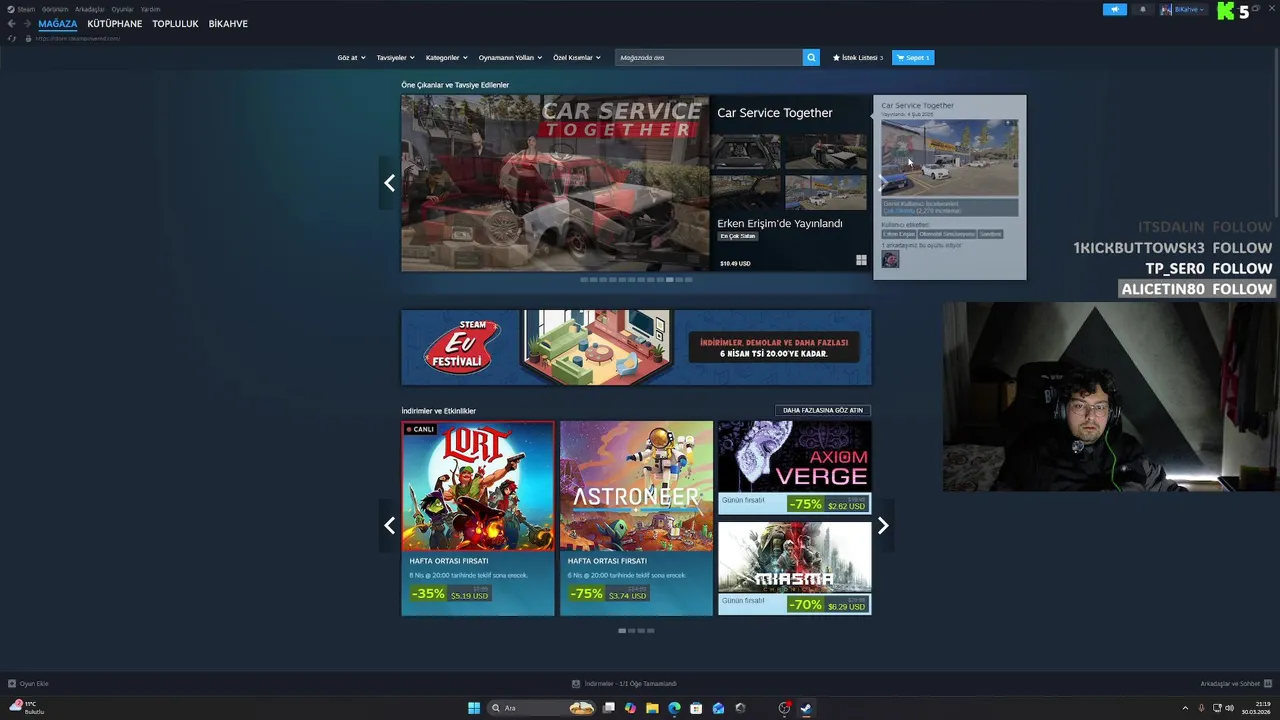Screen dimensions: 1280x720
Task: Reload the store page with refresh icon
Action: tap(12, 38)
